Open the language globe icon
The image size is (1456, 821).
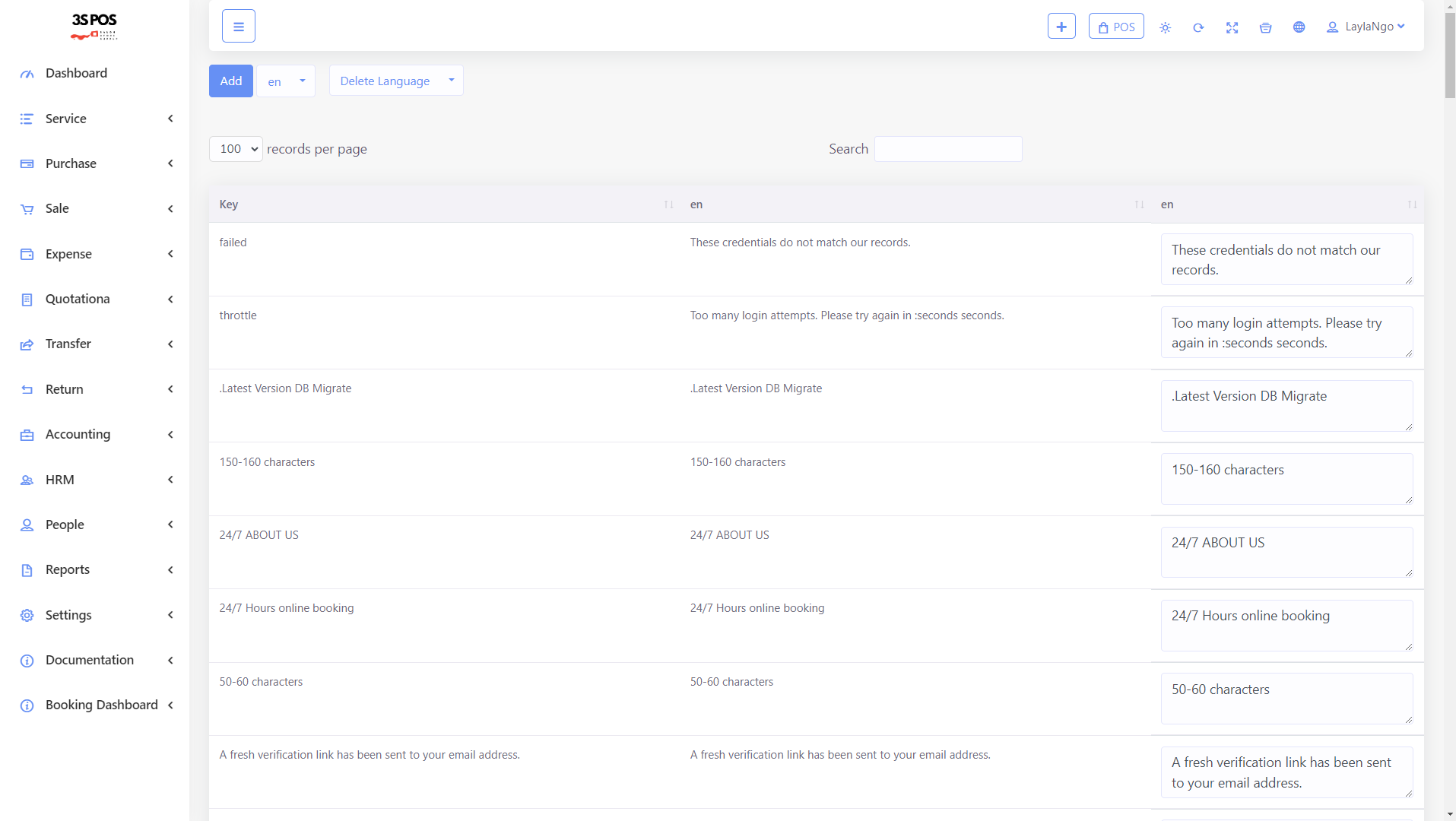[x=1299, y=27]
